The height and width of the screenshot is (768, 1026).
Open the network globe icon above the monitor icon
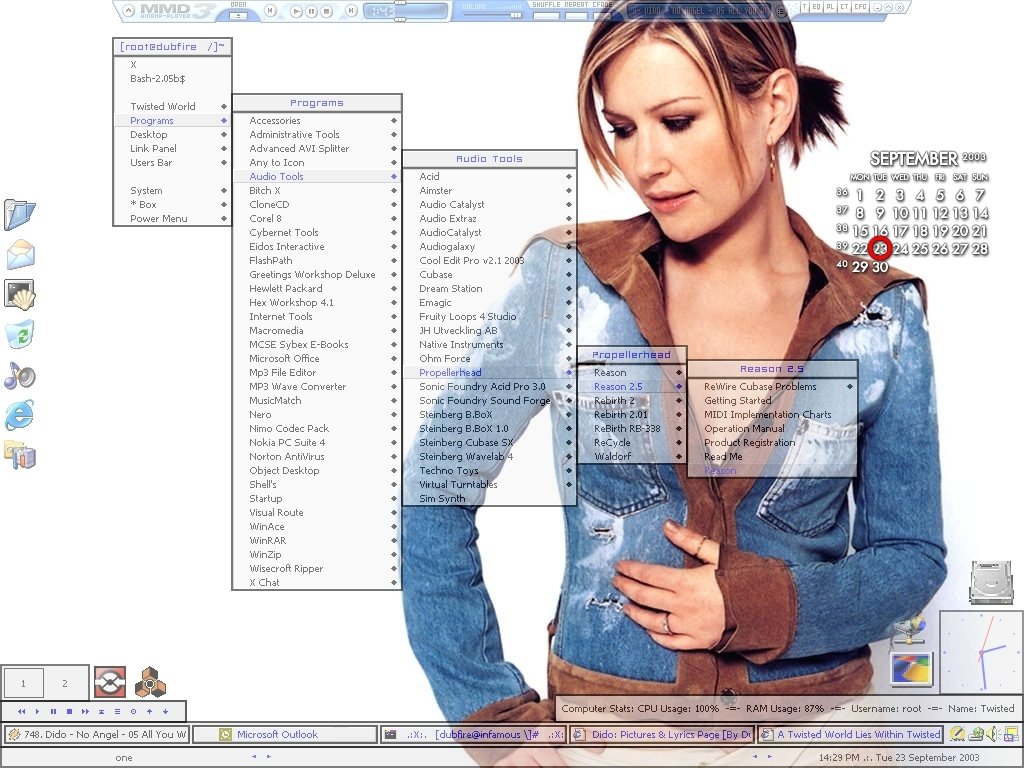pos(909,629)
